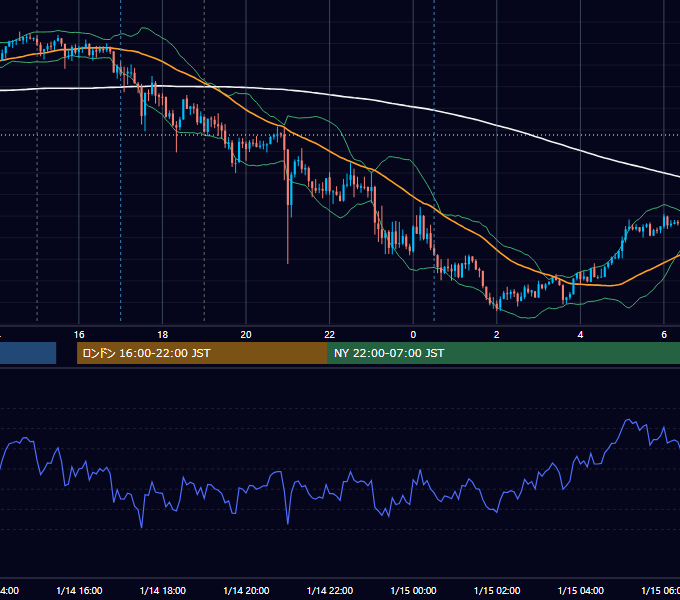
Task: Click the 1/14 22:00 date label
Action: tap(330, 590)
